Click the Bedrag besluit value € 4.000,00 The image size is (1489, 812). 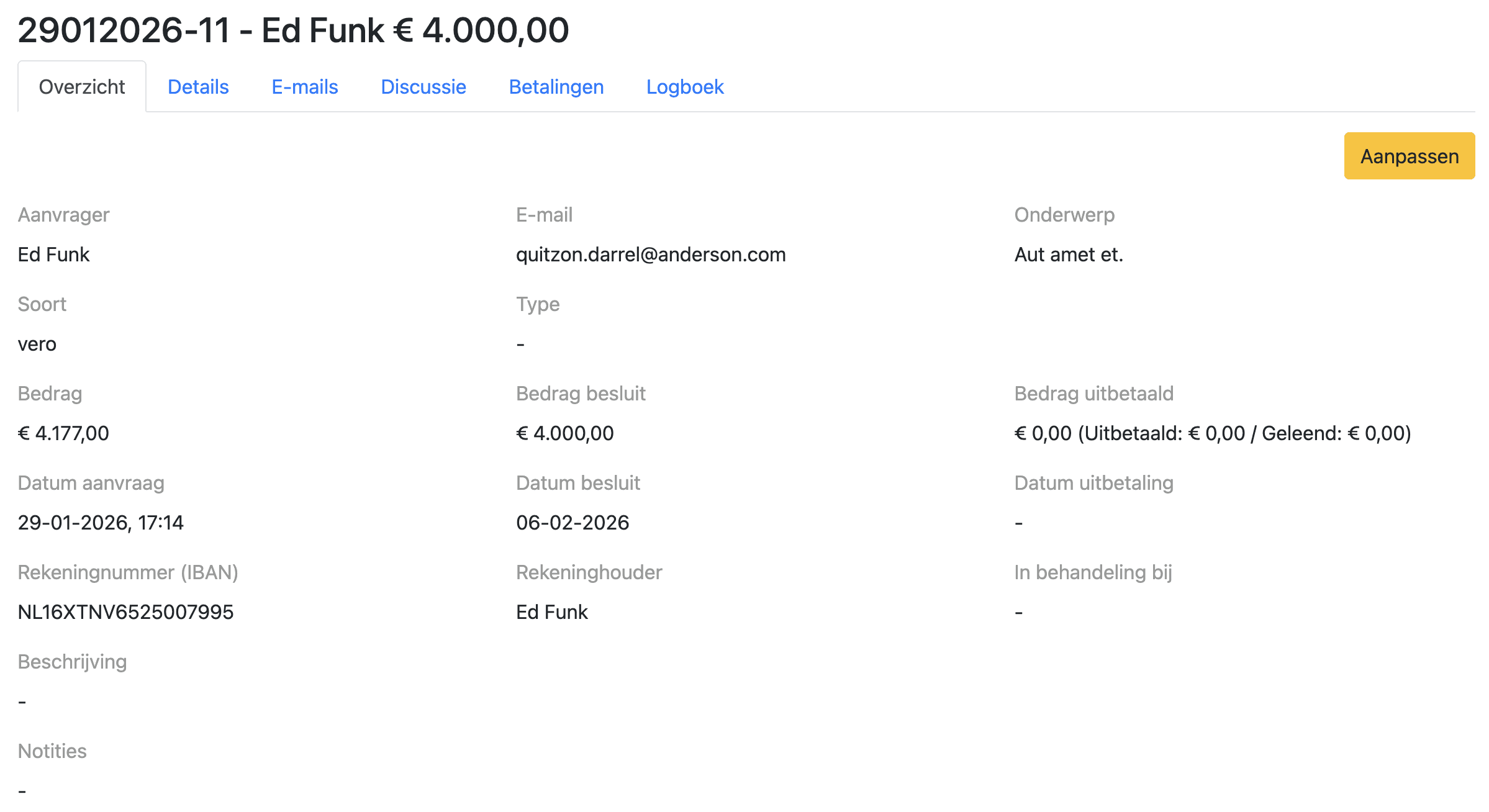point(565,433)
